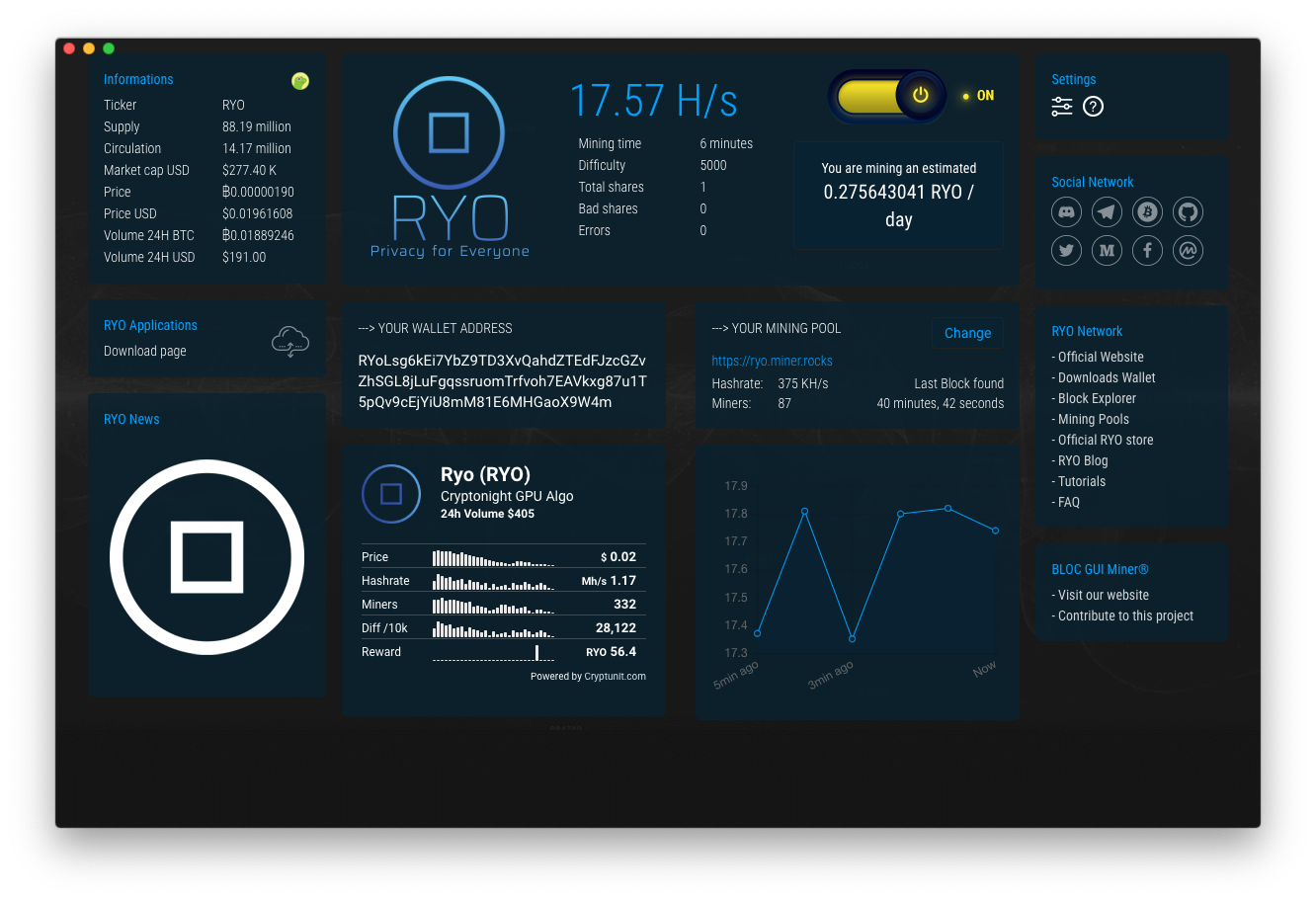Open the GitHub social icon
The image size is (1316, 901).
pyautogui.click(x=1188, y=211)
